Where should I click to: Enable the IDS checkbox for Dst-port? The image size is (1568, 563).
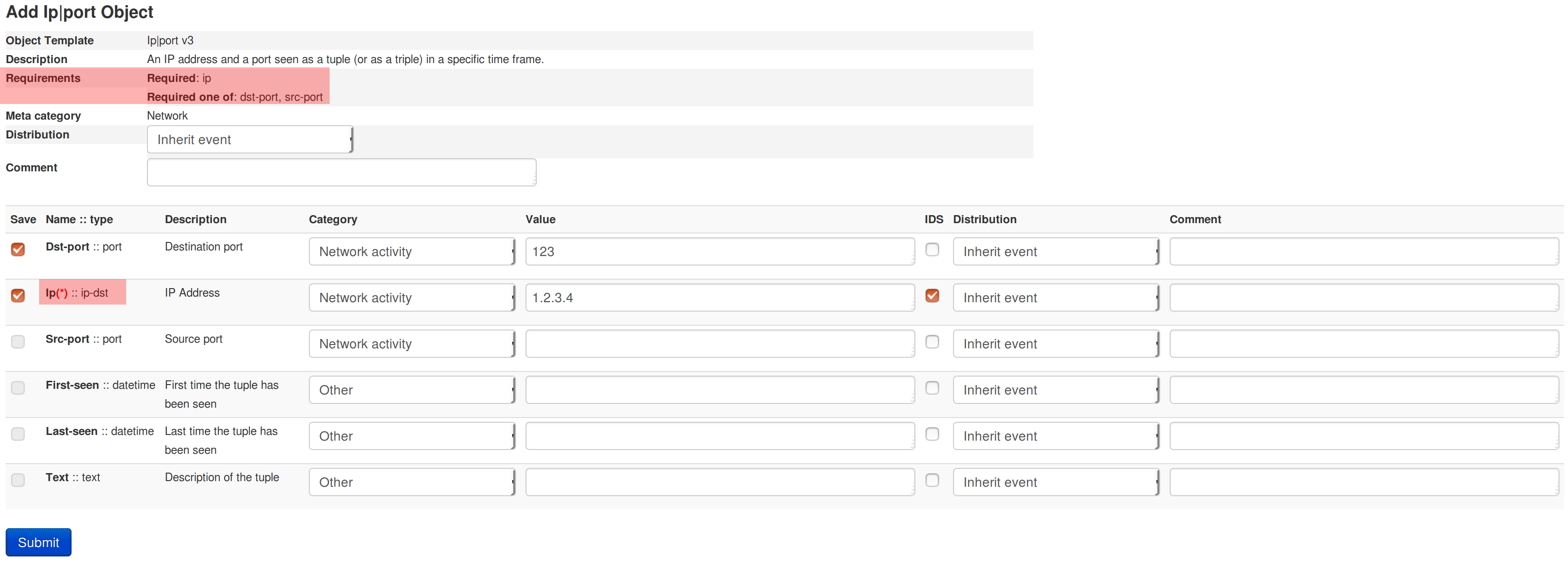coord(932,249)
